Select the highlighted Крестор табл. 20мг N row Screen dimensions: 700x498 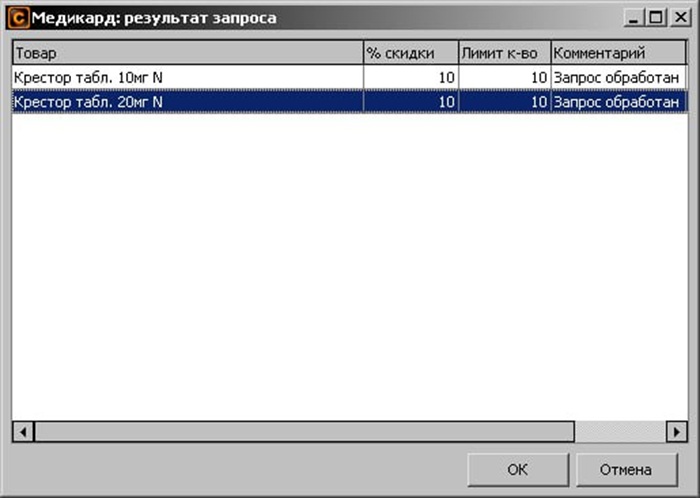pos(186,101)
